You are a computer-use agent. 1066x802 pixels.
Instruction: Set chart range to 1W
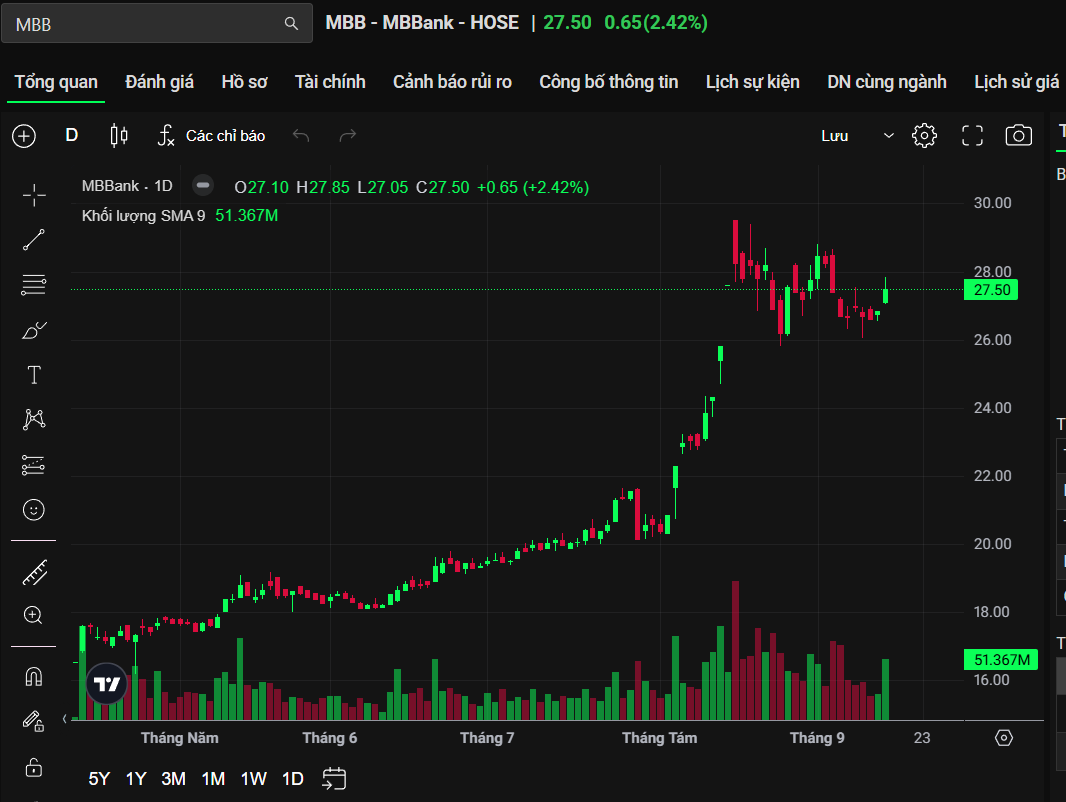pos(254,779)
